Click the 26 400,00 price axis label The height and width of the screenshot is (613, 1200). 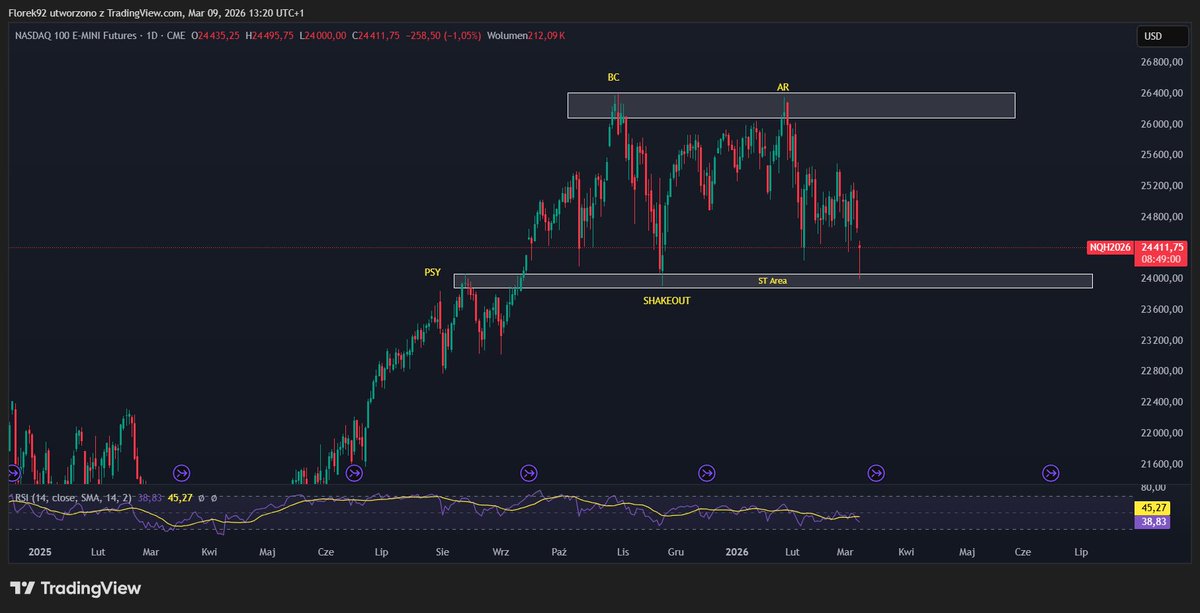point(1162,93)
